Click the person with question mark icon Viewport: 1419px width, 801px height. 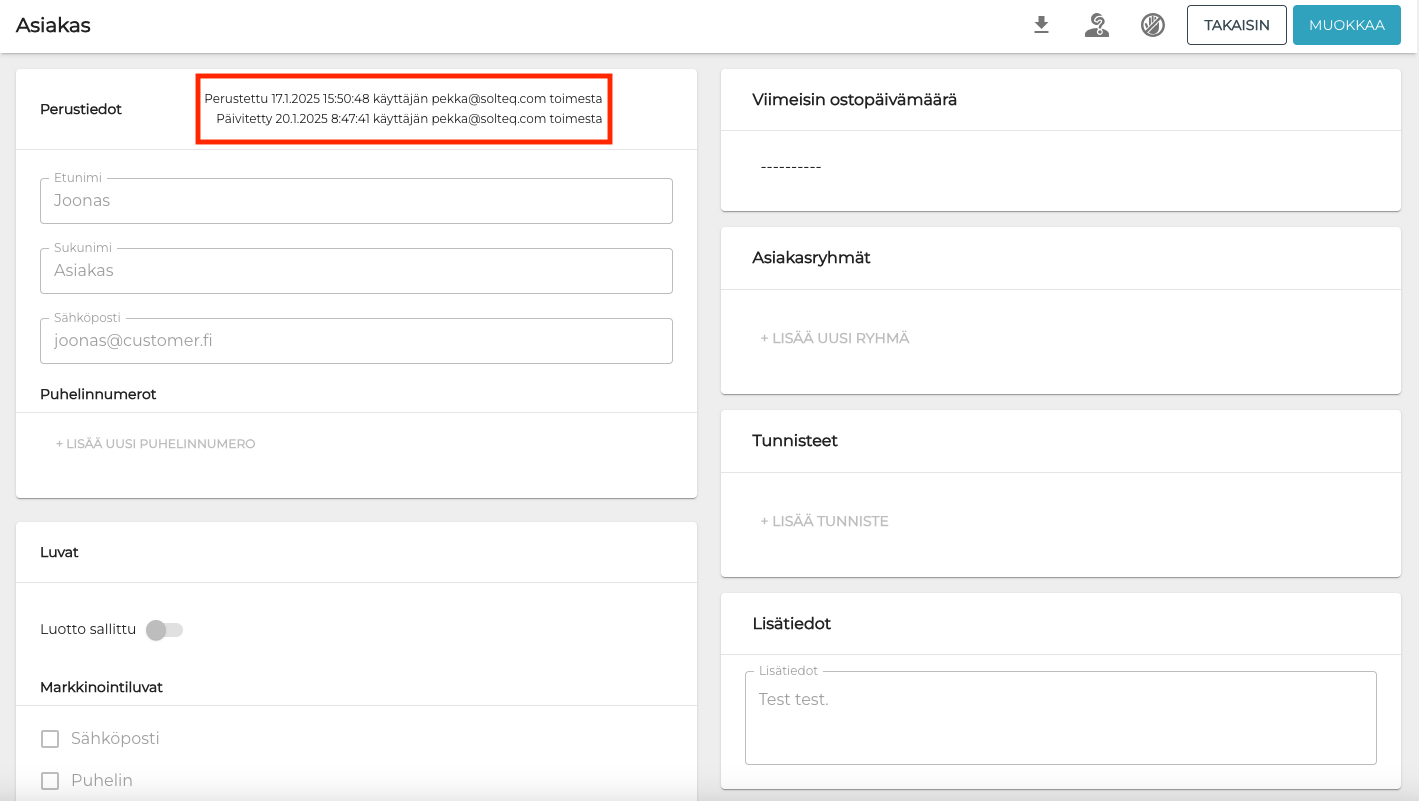pyautogui.click(x=1097, y=25)
